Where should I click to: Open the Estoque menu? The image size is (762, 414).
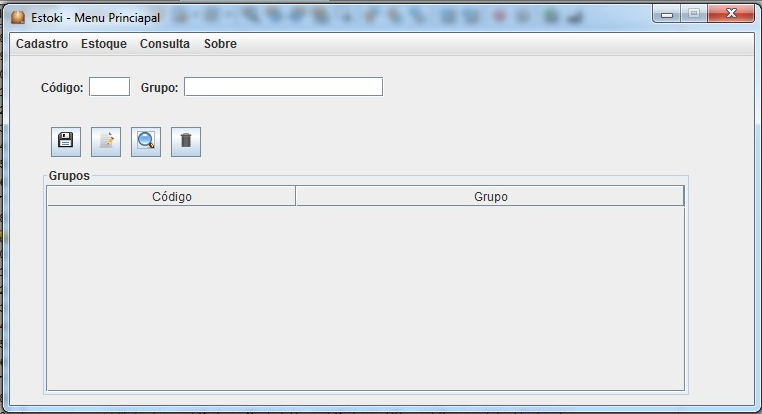(x=104, y=44)
